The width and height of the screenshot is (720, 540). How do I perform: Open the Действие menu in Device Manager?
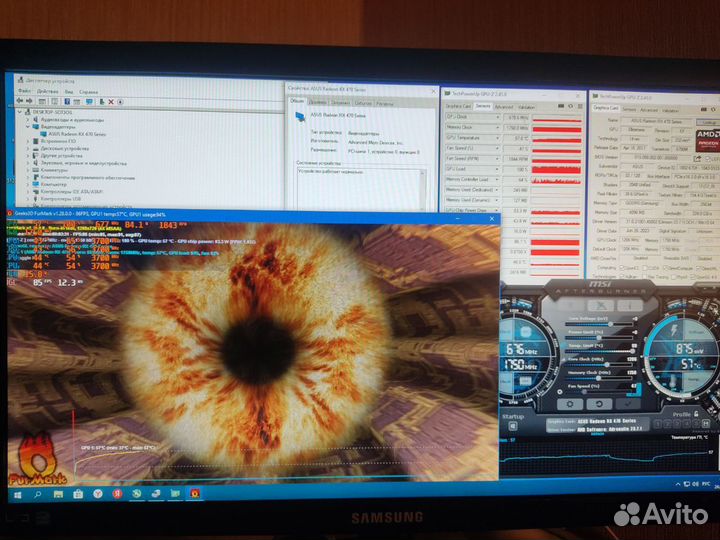47,91
